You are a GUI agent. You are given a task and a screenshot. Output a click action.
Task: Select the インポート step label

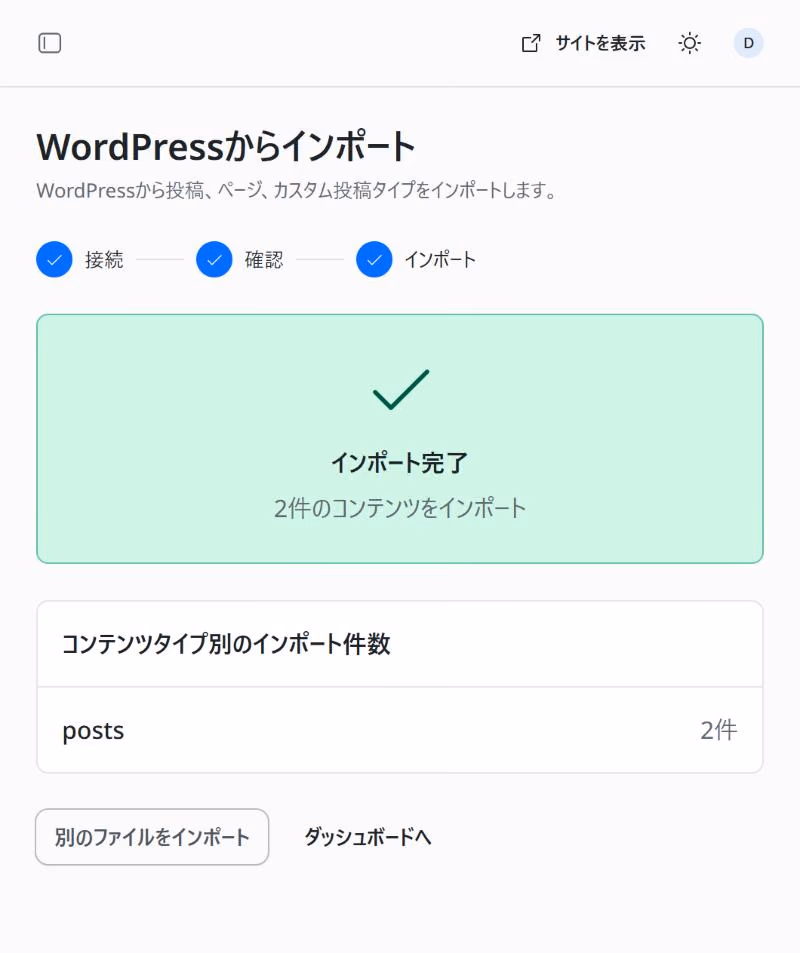coord(440,260)
